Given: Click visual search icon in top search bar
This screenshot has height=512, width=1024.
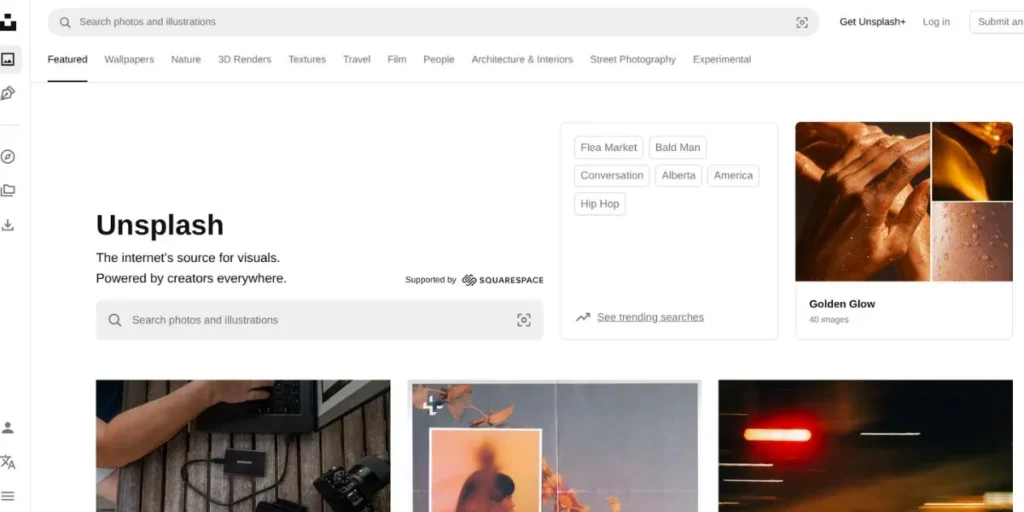Looking at the screenshot, I should pos(801,22).
